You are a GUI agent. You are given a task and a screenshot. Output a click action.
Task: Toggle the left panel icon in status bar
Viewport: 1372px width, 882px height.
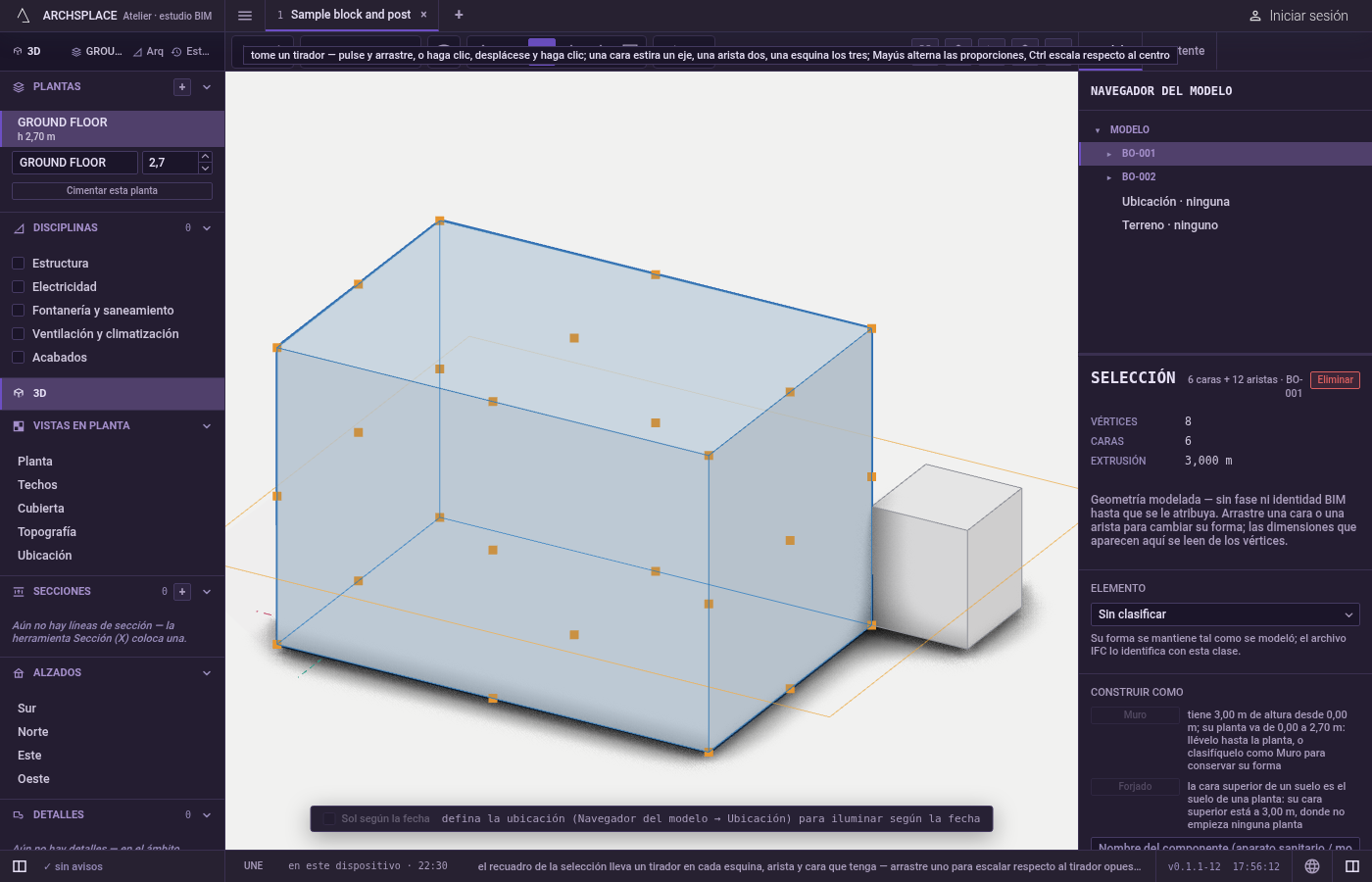(20, 866)
